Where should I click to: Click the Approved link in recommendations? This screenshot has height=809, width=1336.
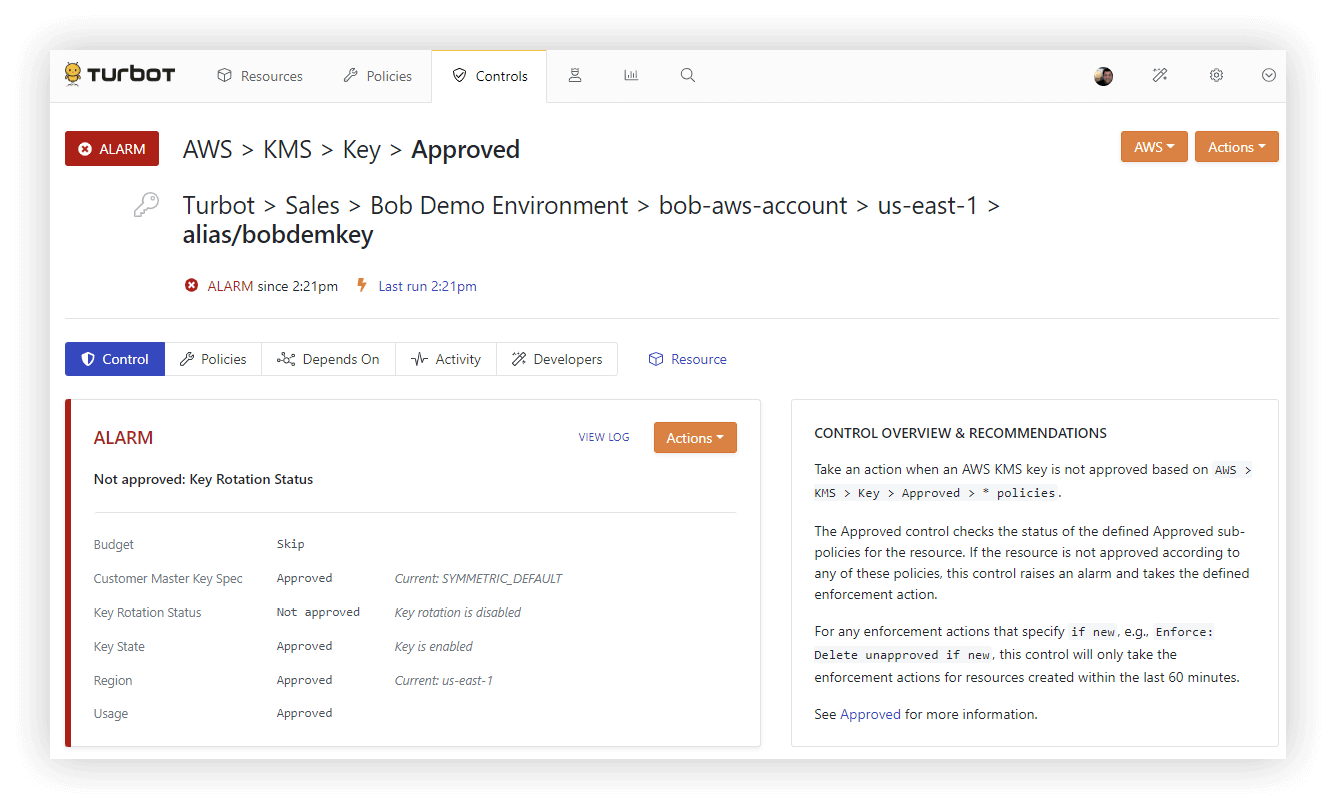tap(870, 714)
